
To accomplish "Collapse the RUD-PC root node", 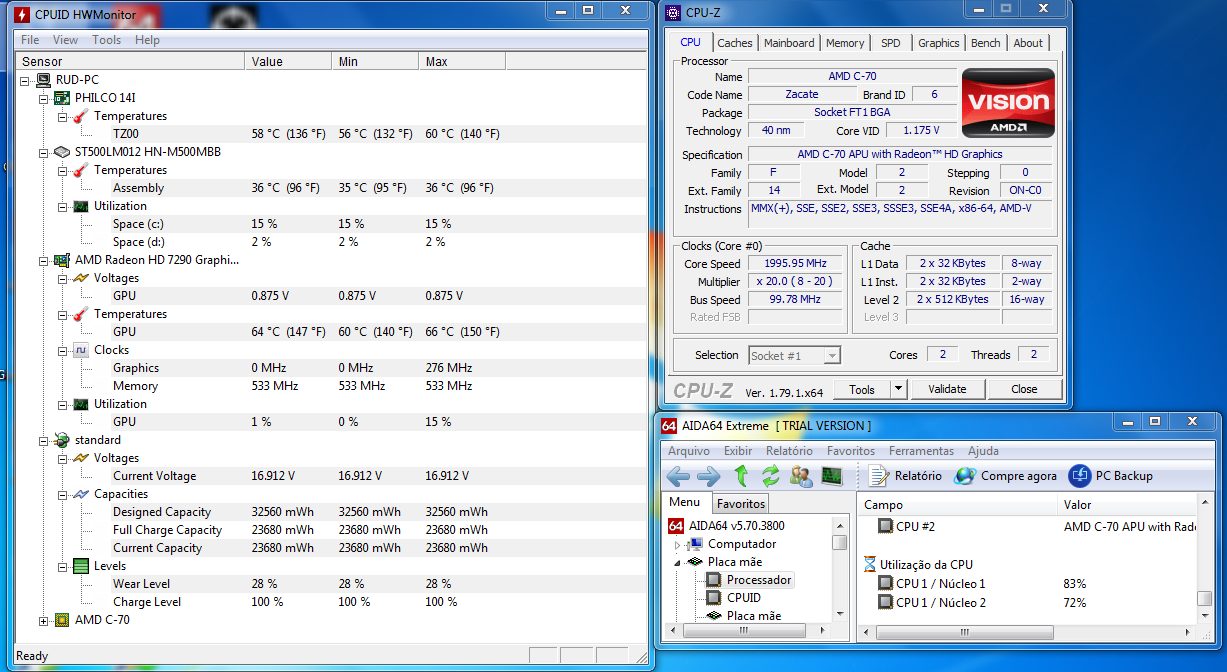I will coord(24,80).
